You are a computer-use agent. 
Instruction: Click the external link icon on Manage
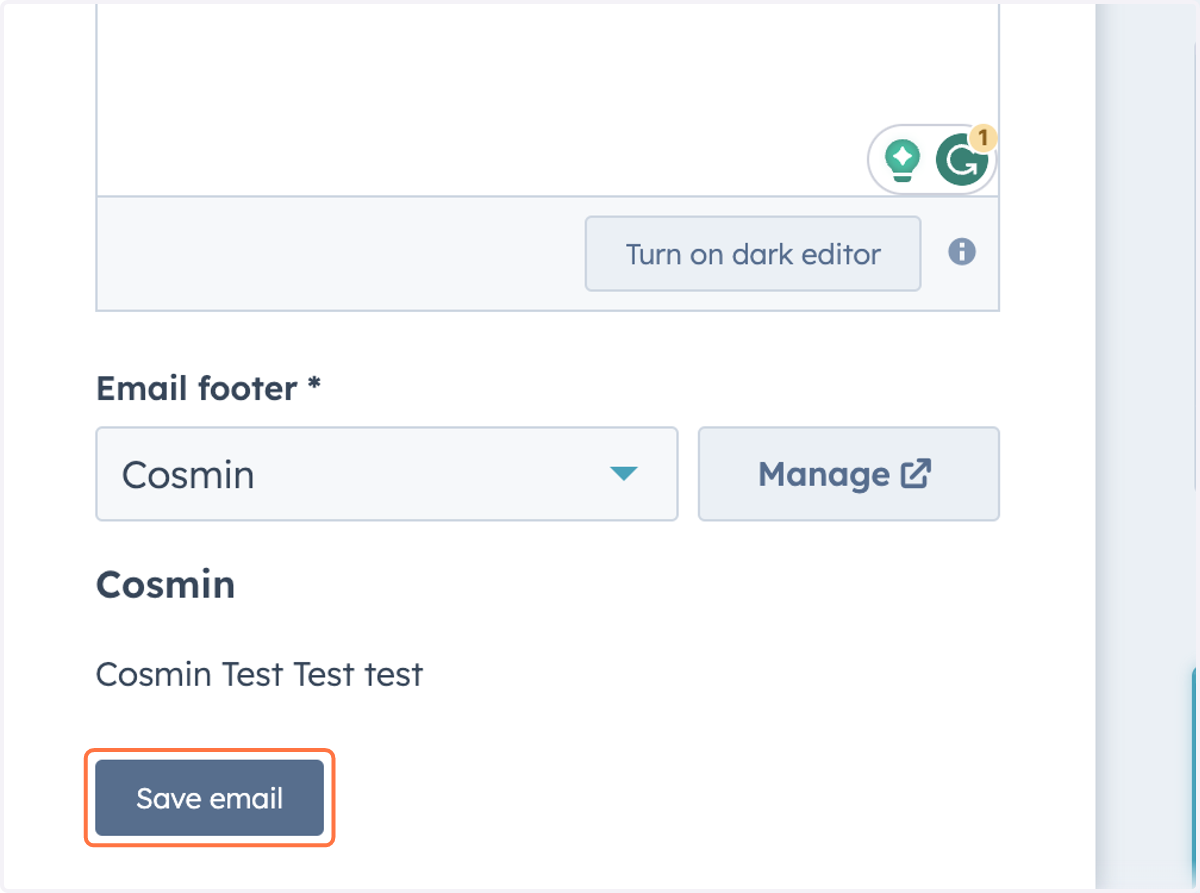(916, 473)
